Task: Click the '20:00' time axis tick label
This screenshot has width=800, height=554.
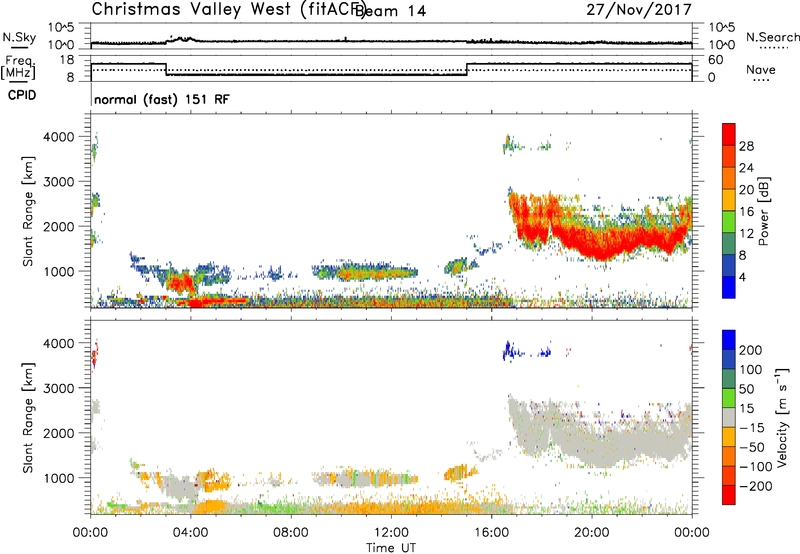Action: [591, 533]
